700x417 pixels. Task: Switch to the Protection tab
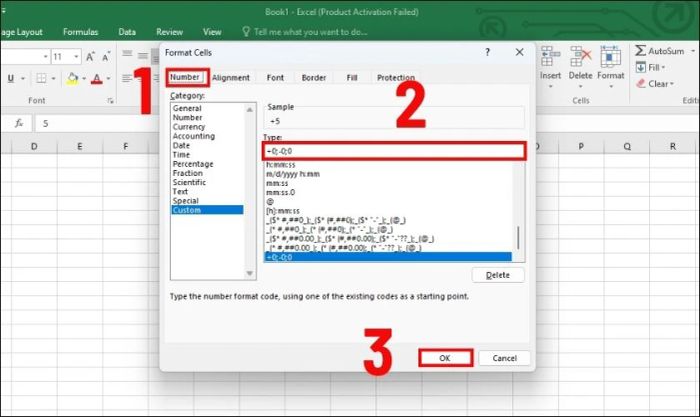396,78
